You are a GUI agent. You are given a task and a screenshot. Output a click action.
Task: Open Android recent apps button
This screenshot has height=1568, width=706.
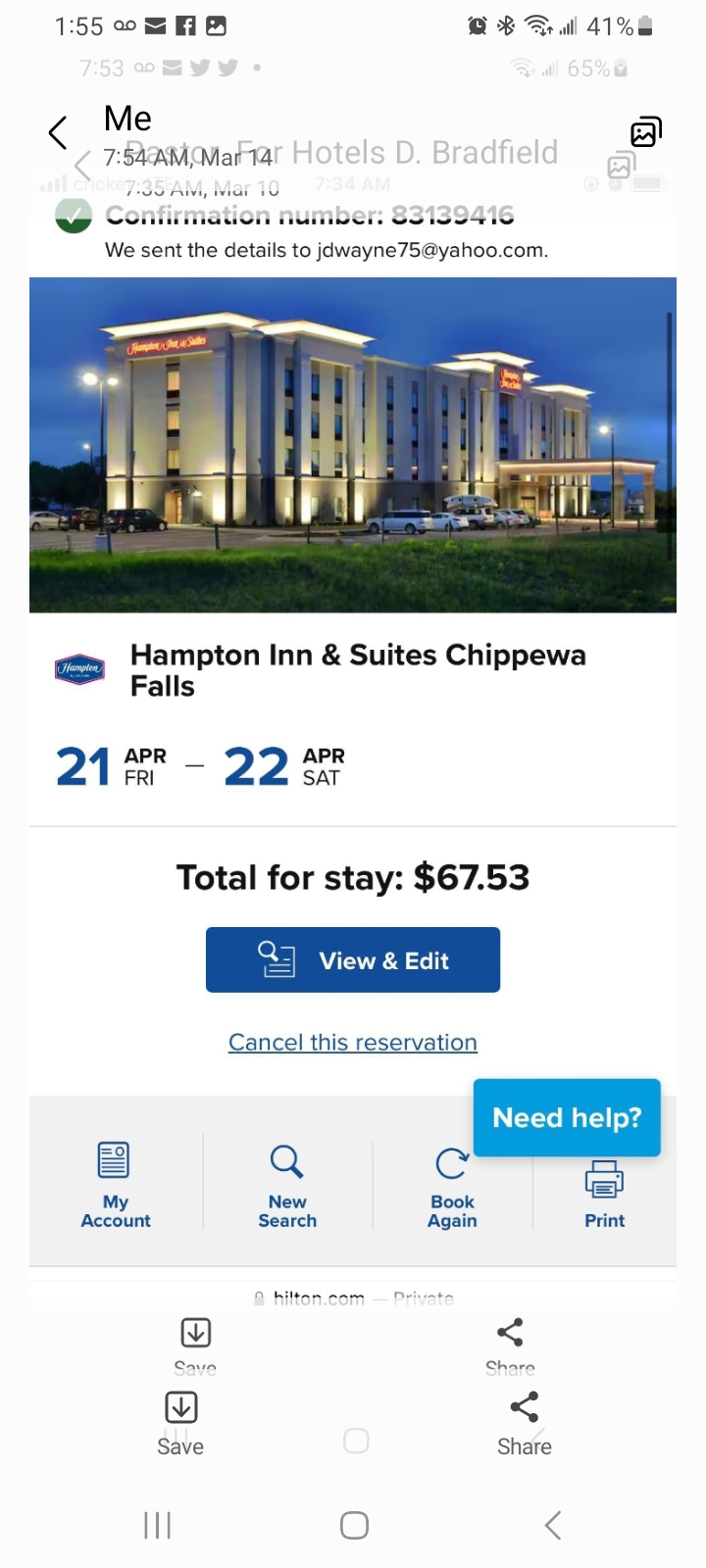(157, 1525)
